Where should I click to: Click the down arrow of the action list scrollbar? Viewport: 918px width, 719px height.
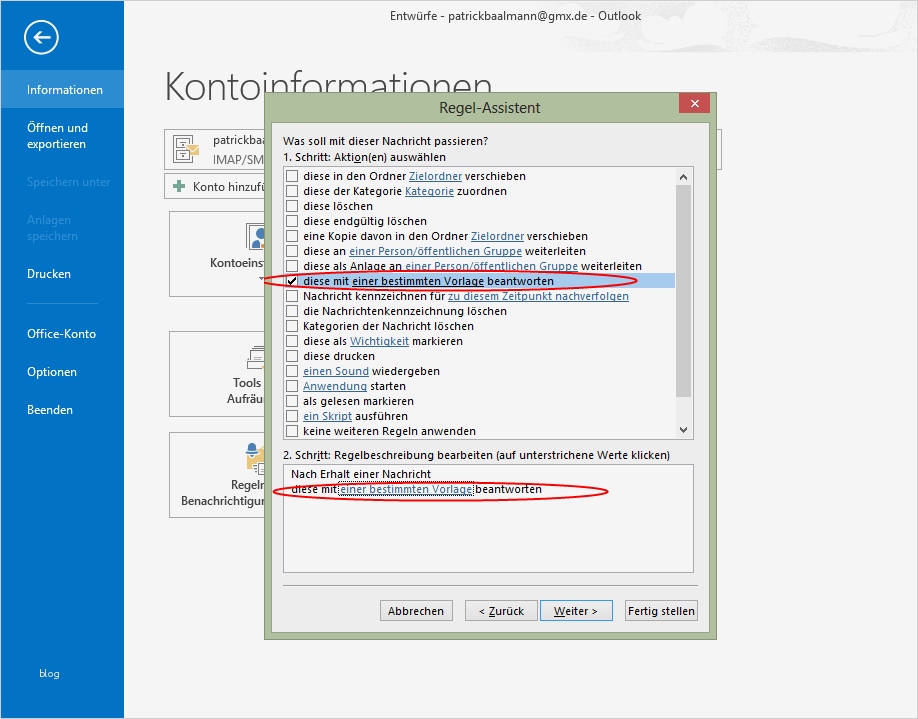point(683,430)
